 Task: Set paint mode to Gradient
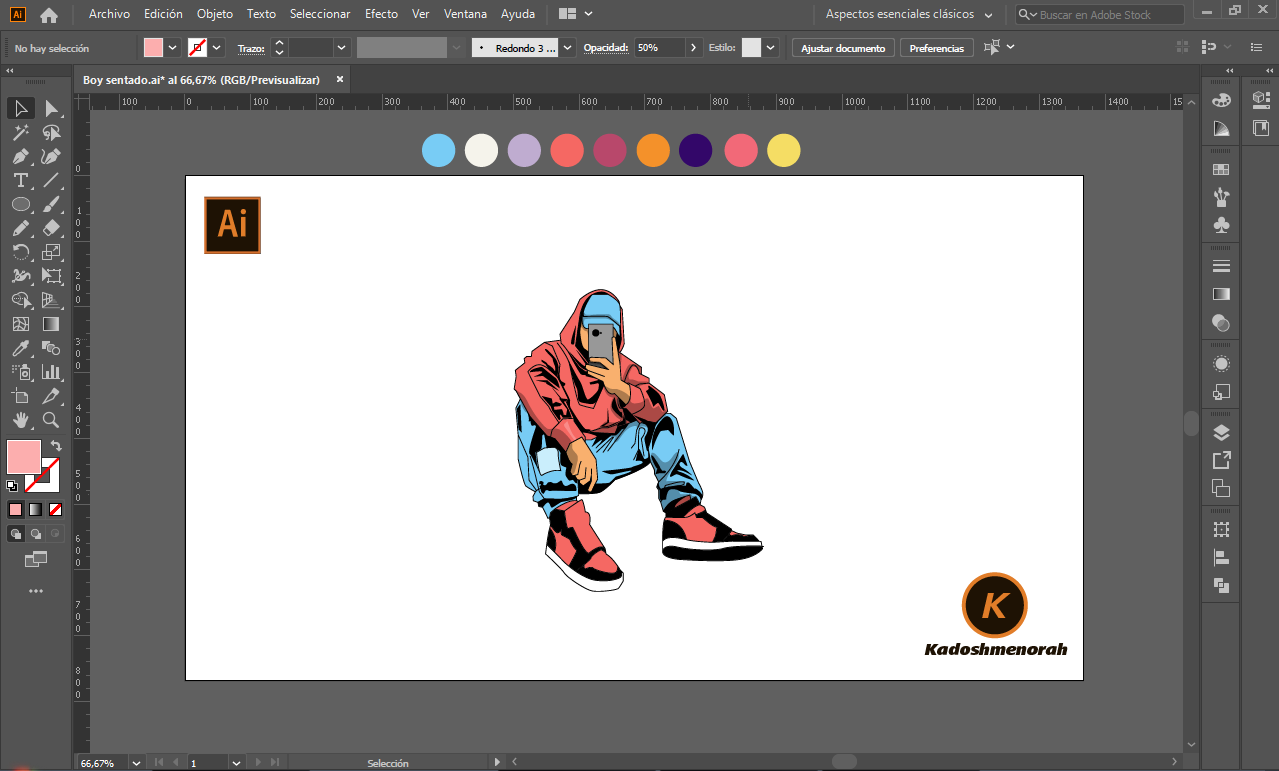[x=36, y=510]
